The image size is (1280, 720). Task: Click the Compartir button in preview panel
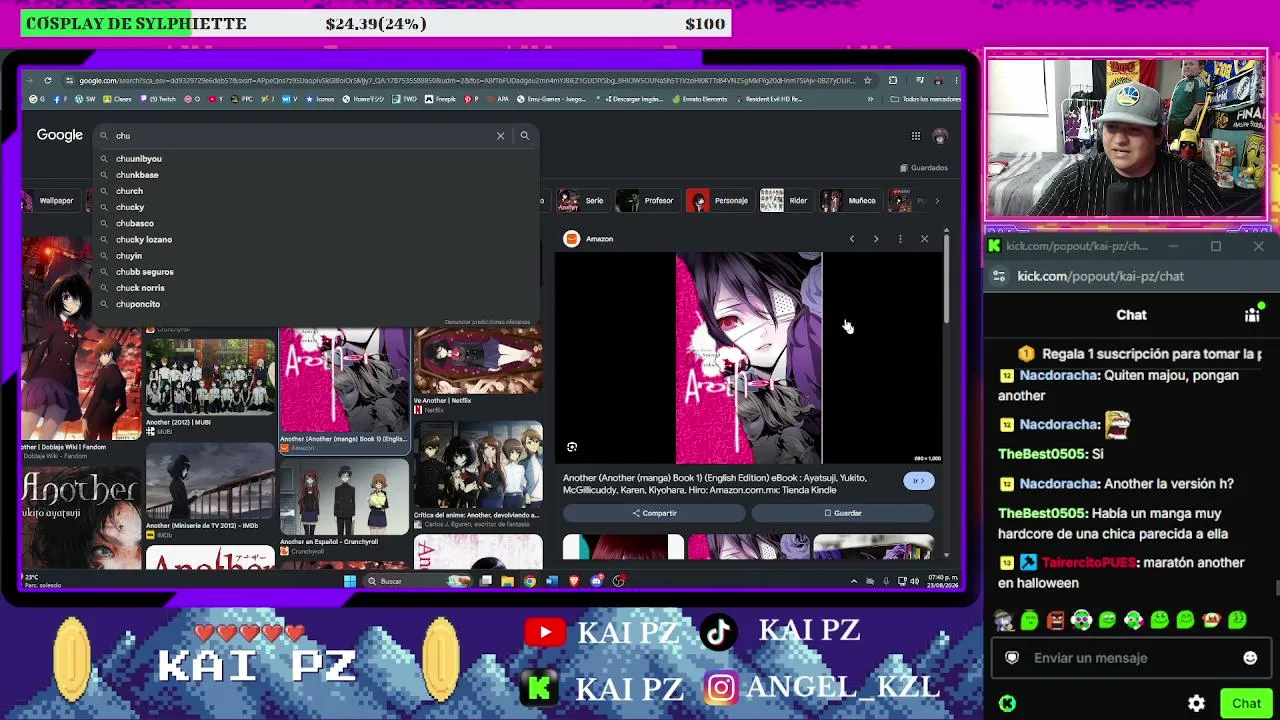pos(654,513)
